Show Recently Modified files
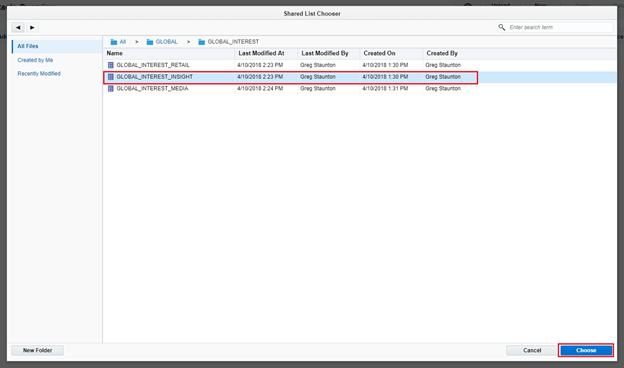 tap(39, 74)
